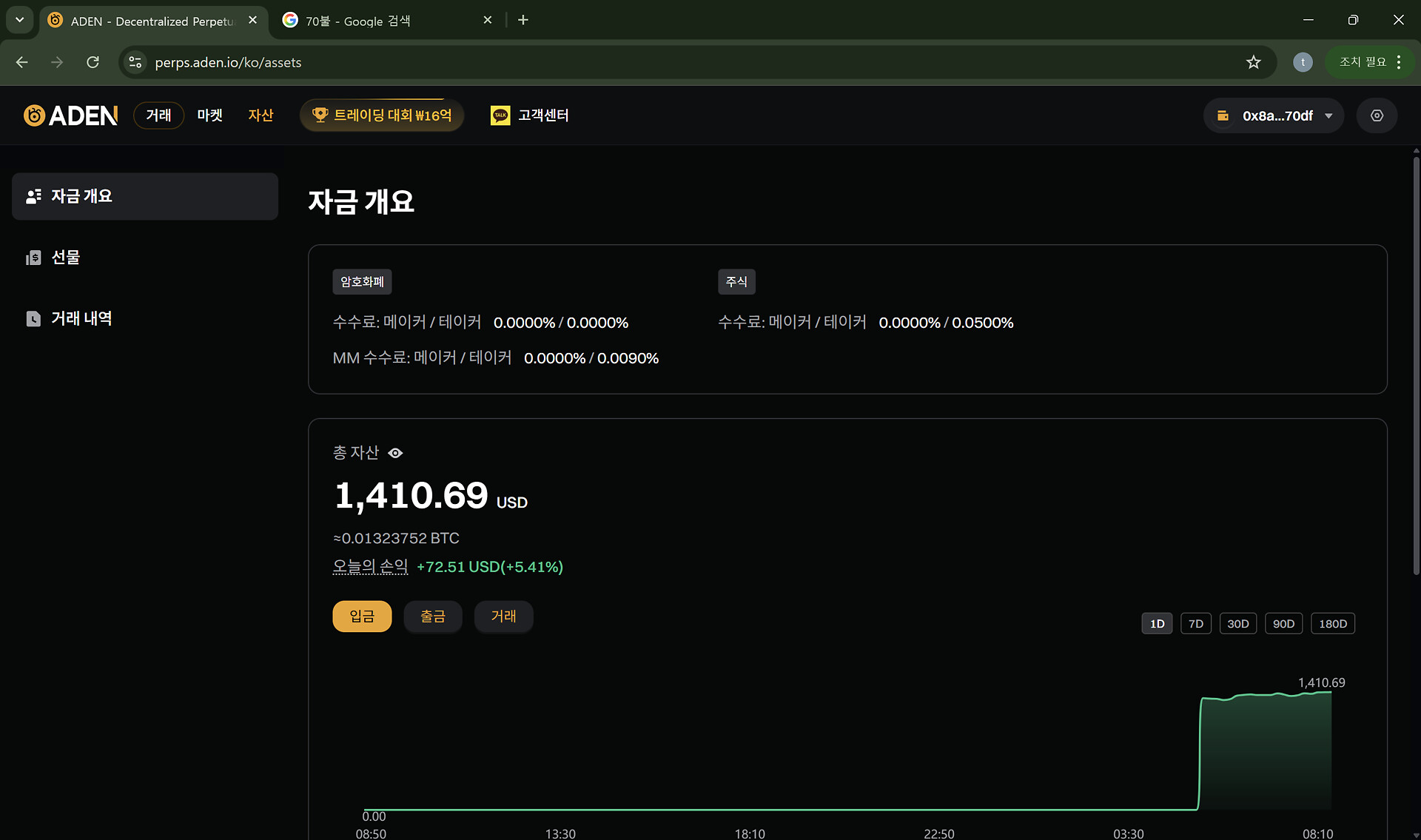Click the 거래 내역 history sidebar icon
This screenshot has height=840, width=1421.
coord(33,319)
